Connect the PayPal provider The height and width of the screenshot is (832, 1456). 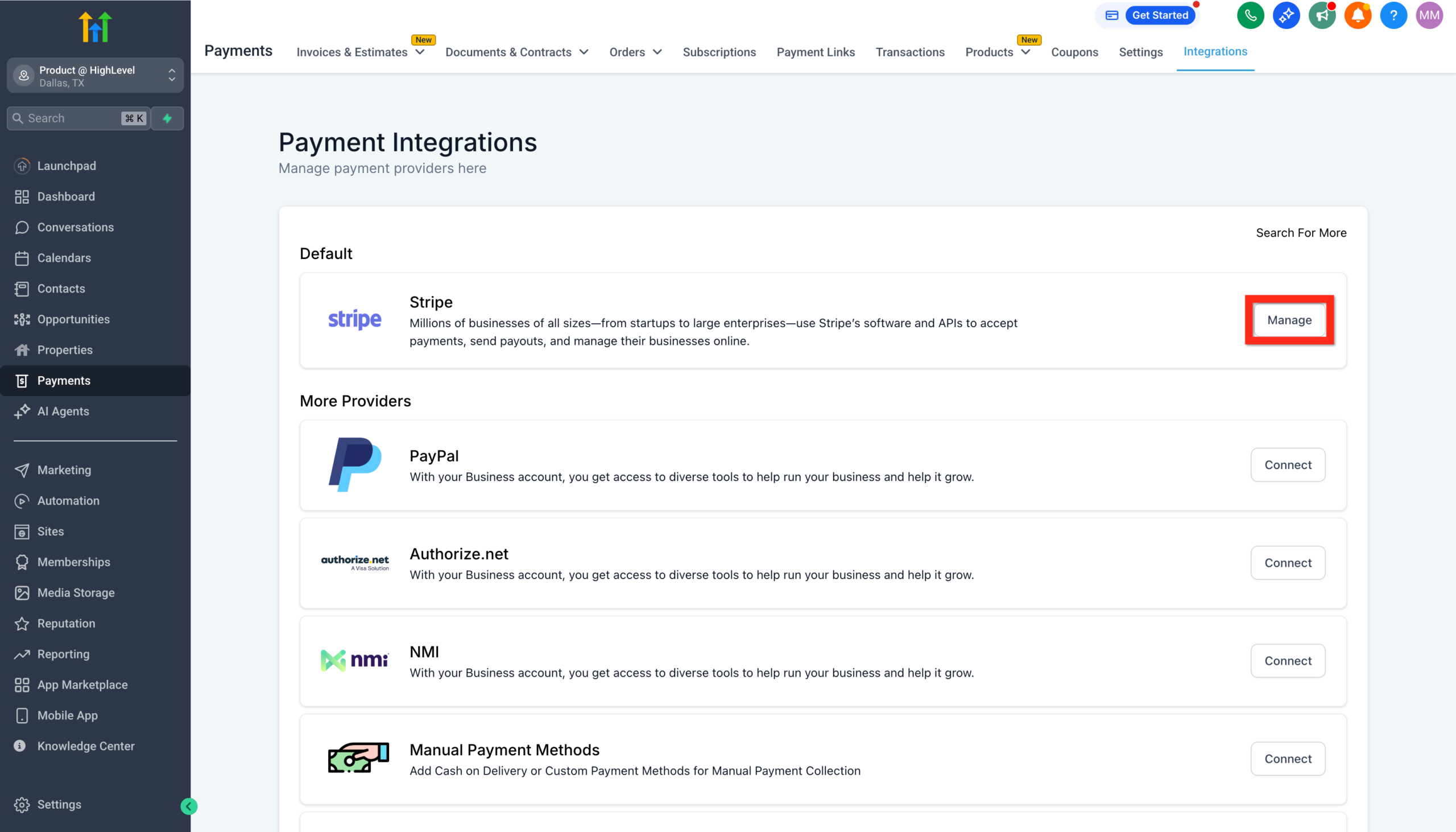coord(1287,464)
